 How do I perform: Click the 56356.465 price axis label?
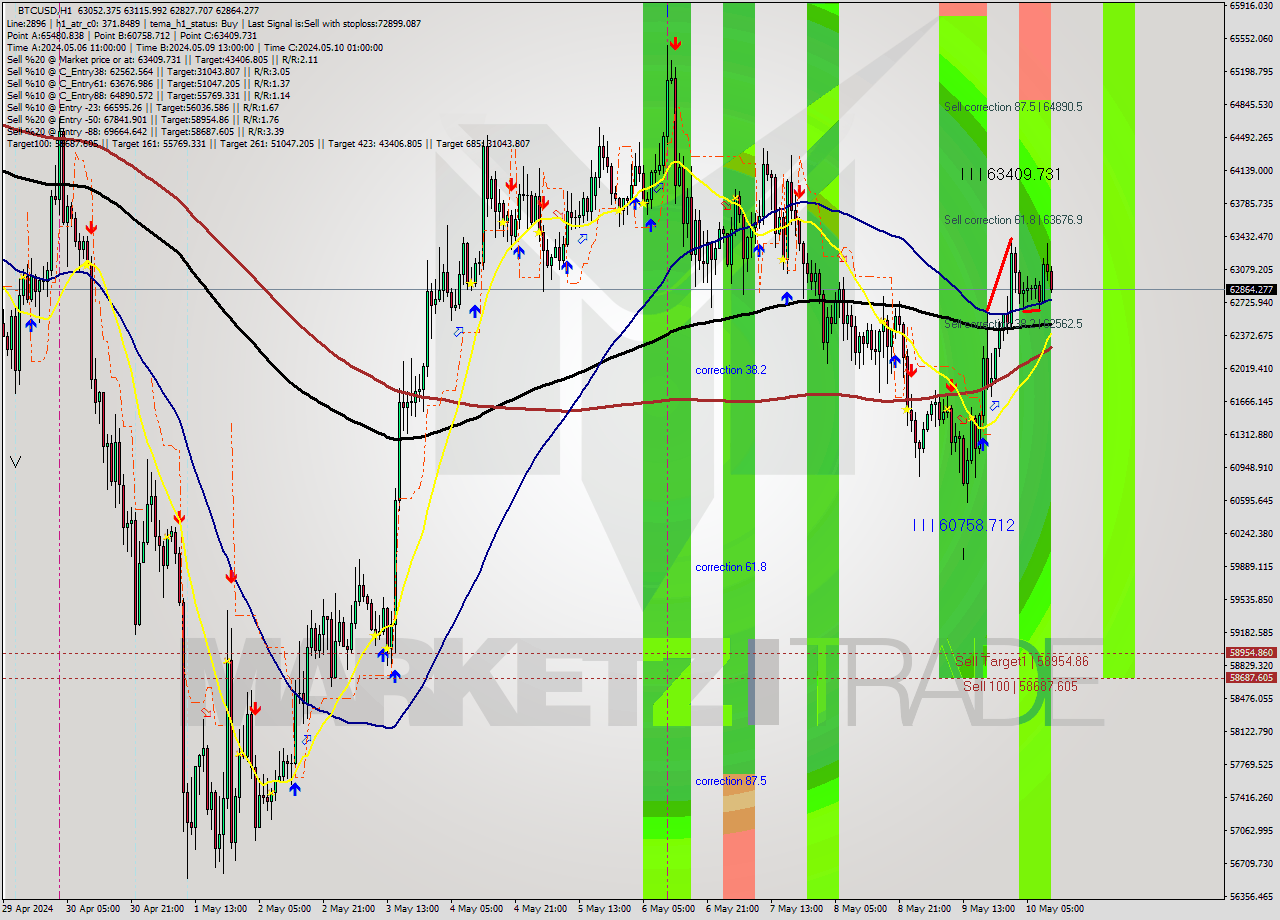(1250, 896)
